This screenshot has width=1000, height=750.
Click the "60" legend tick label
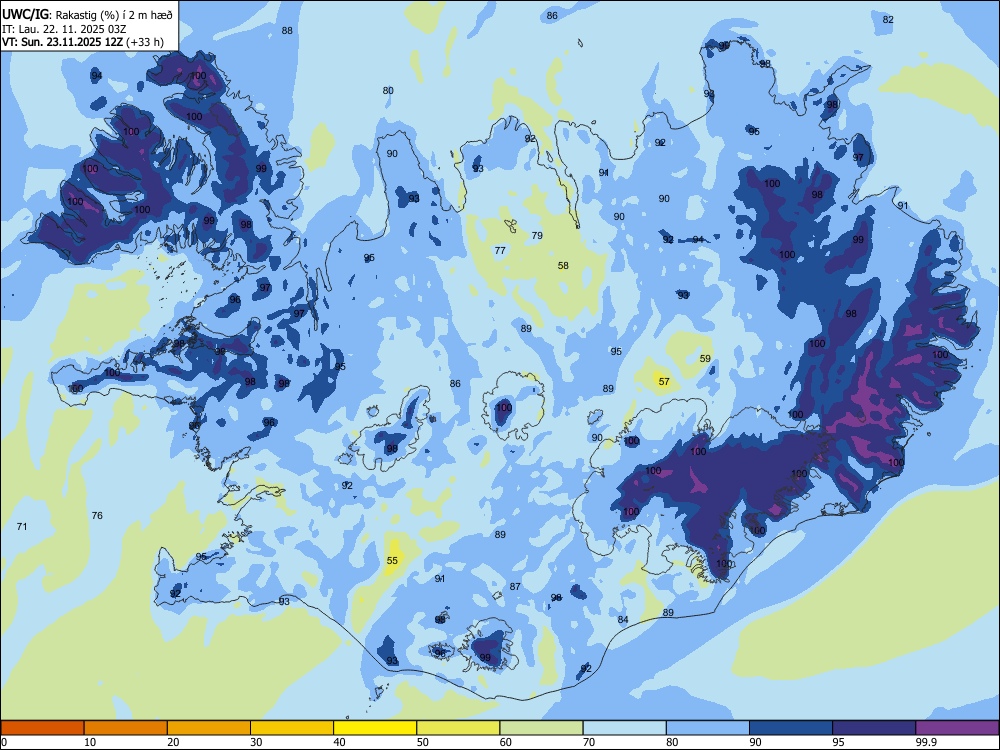click(506, 742)
